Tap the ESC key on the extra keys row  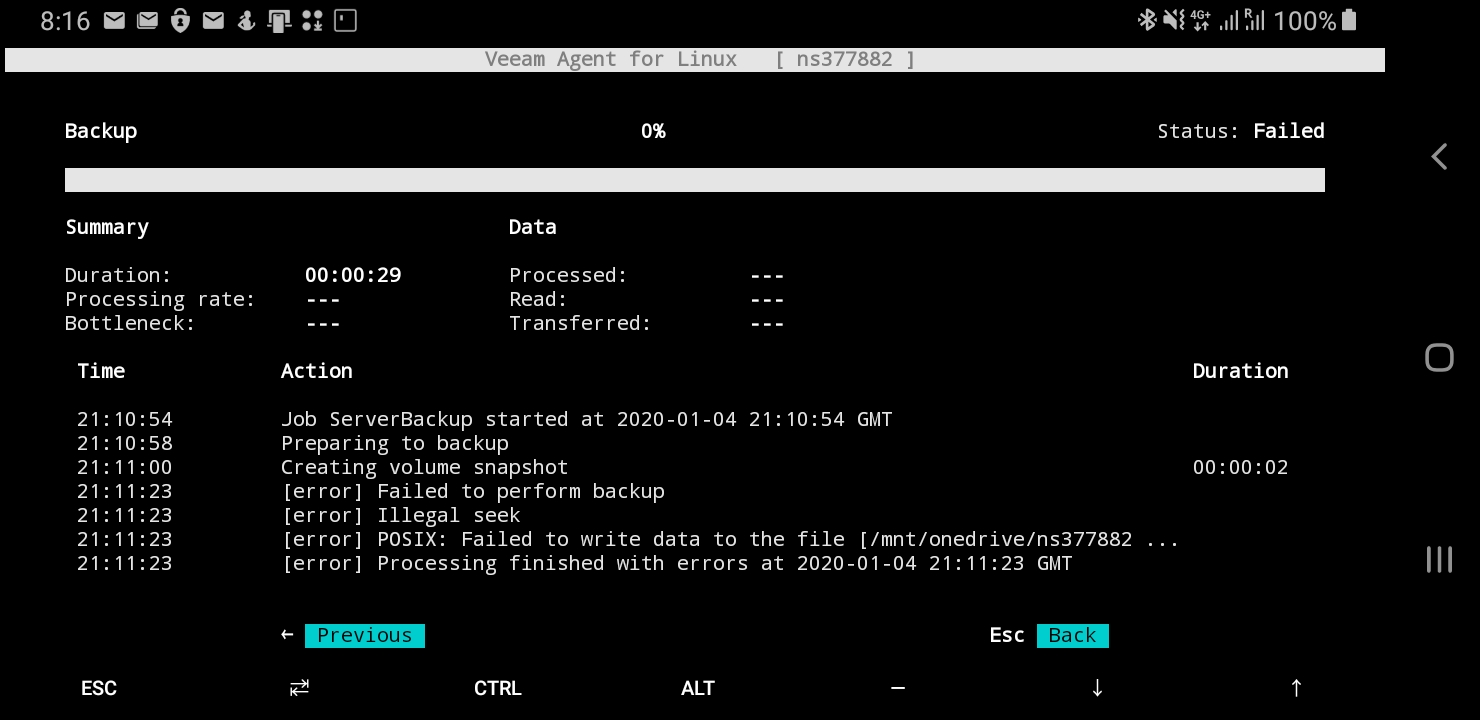point(99,688)
